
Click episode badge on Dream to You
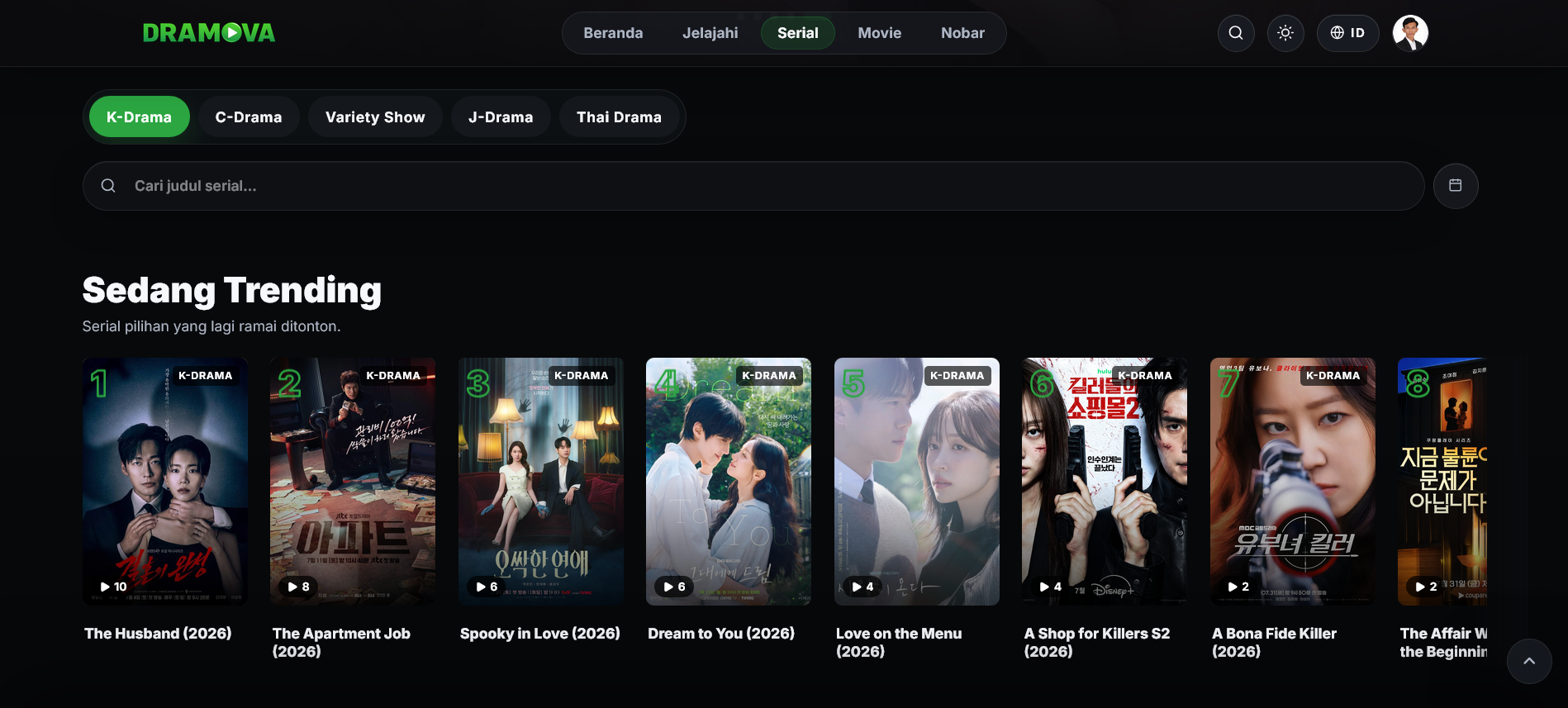[x=674, y=587]
